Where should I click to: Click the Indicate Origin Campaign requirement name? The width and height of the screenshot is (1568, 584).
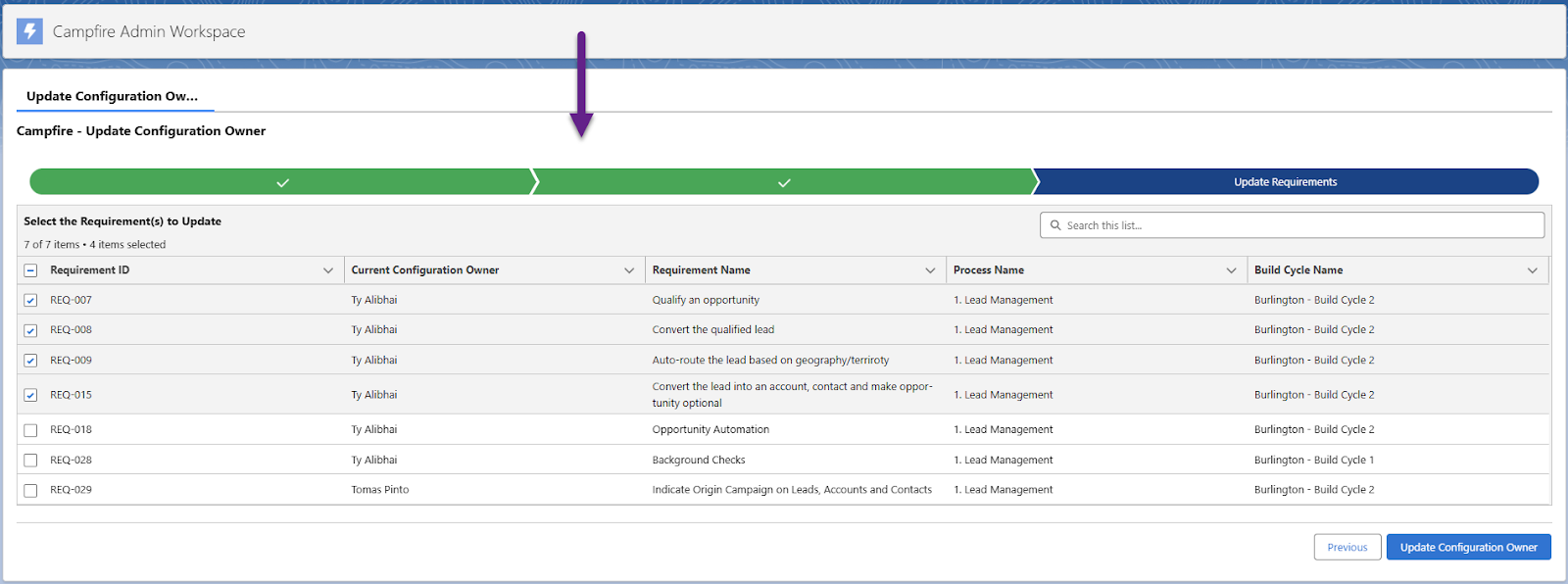[792, 489]
